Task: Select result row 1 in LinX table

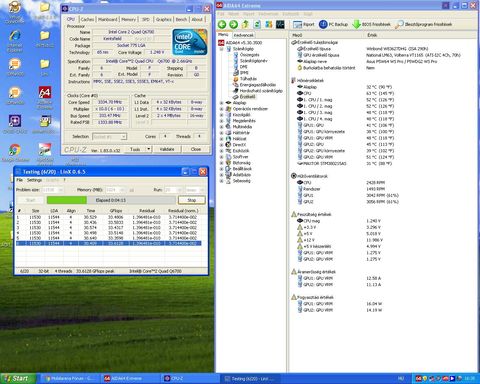Action: click(109, 217)
